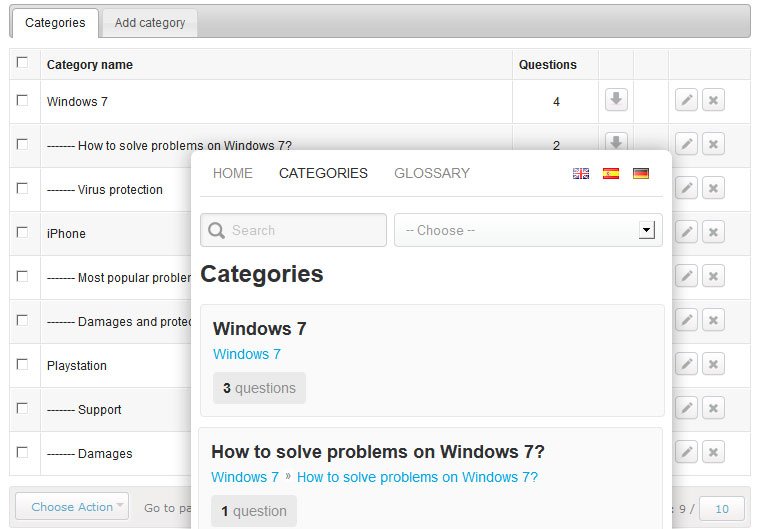Check the Support row checkbox
763x529 pixels.
point(22,408)
